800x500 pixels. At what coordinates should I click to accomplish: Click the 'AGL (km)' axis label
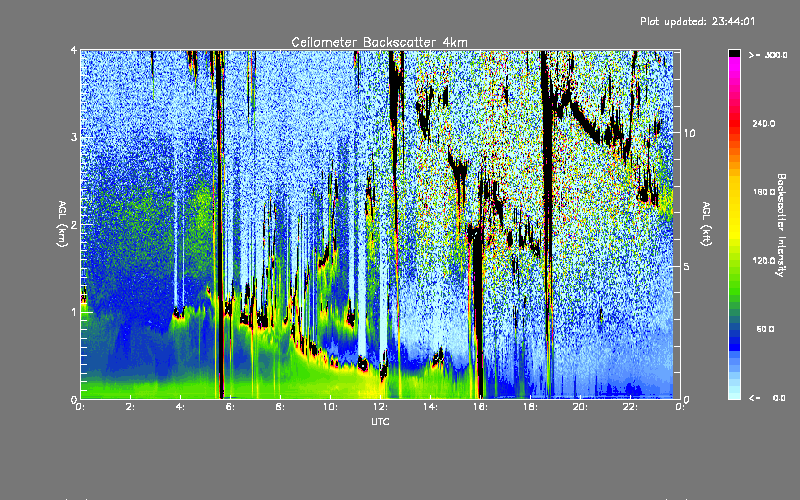tap(62, 224)
